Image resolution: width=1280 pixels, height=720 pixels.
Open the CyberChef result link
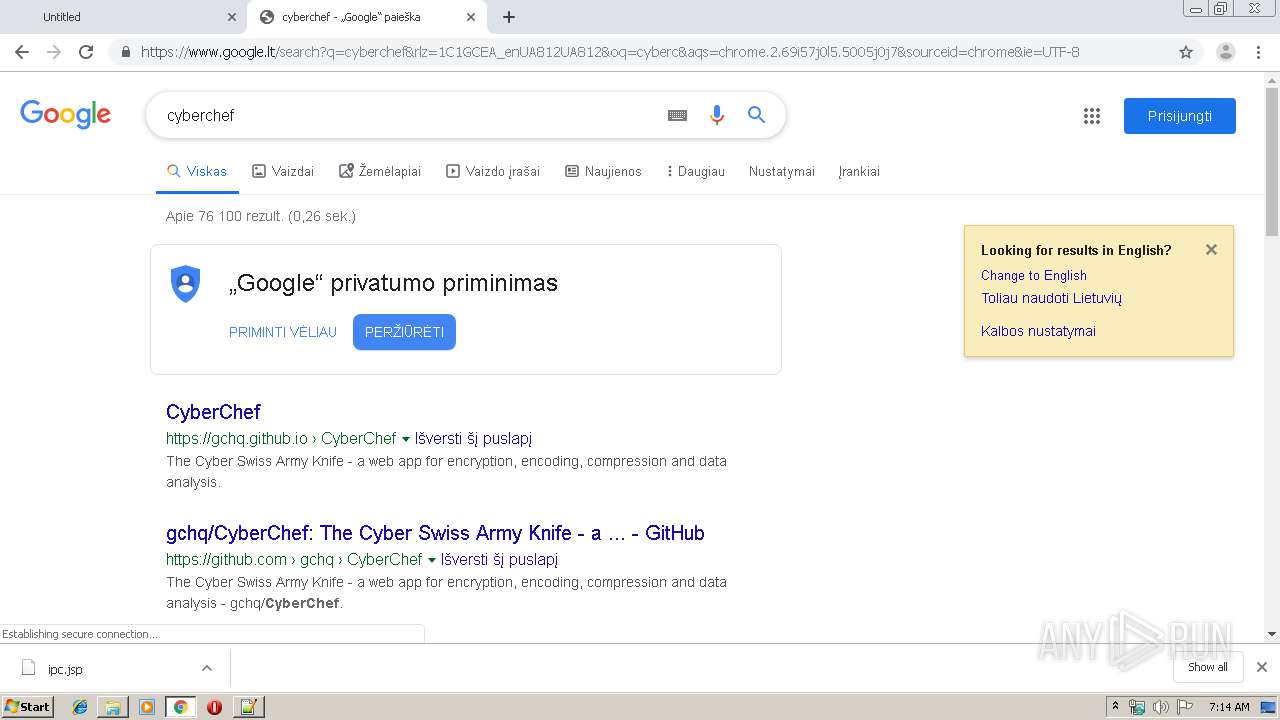(213, 412)
